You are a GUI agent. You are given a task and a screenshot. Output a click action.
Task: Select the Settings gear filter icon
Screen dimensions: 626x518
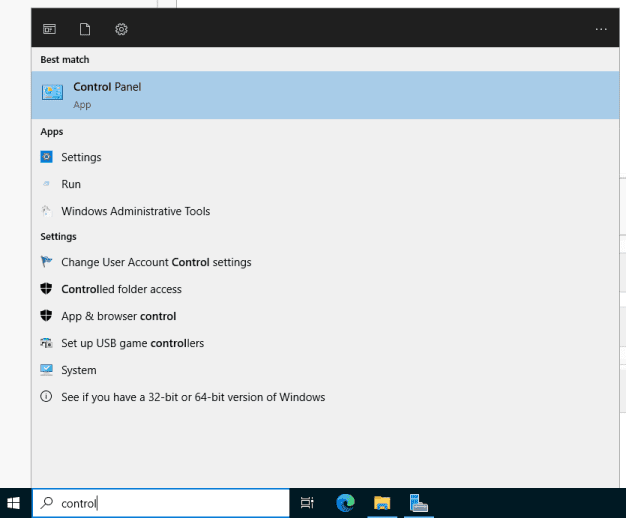(121, 29)
